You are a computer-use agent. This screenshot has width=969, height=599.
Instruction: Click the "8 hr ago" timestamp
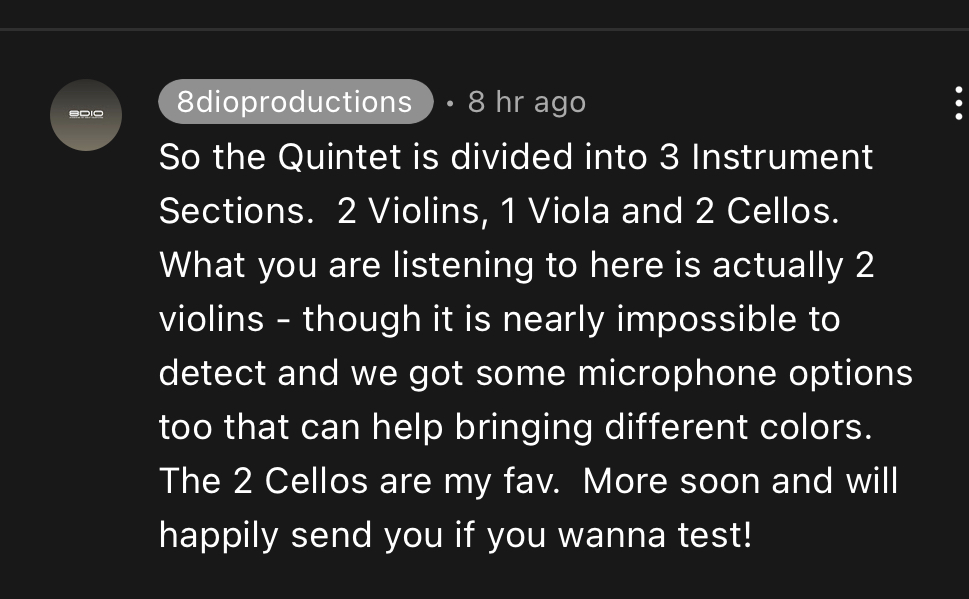[x=526, y=102]
